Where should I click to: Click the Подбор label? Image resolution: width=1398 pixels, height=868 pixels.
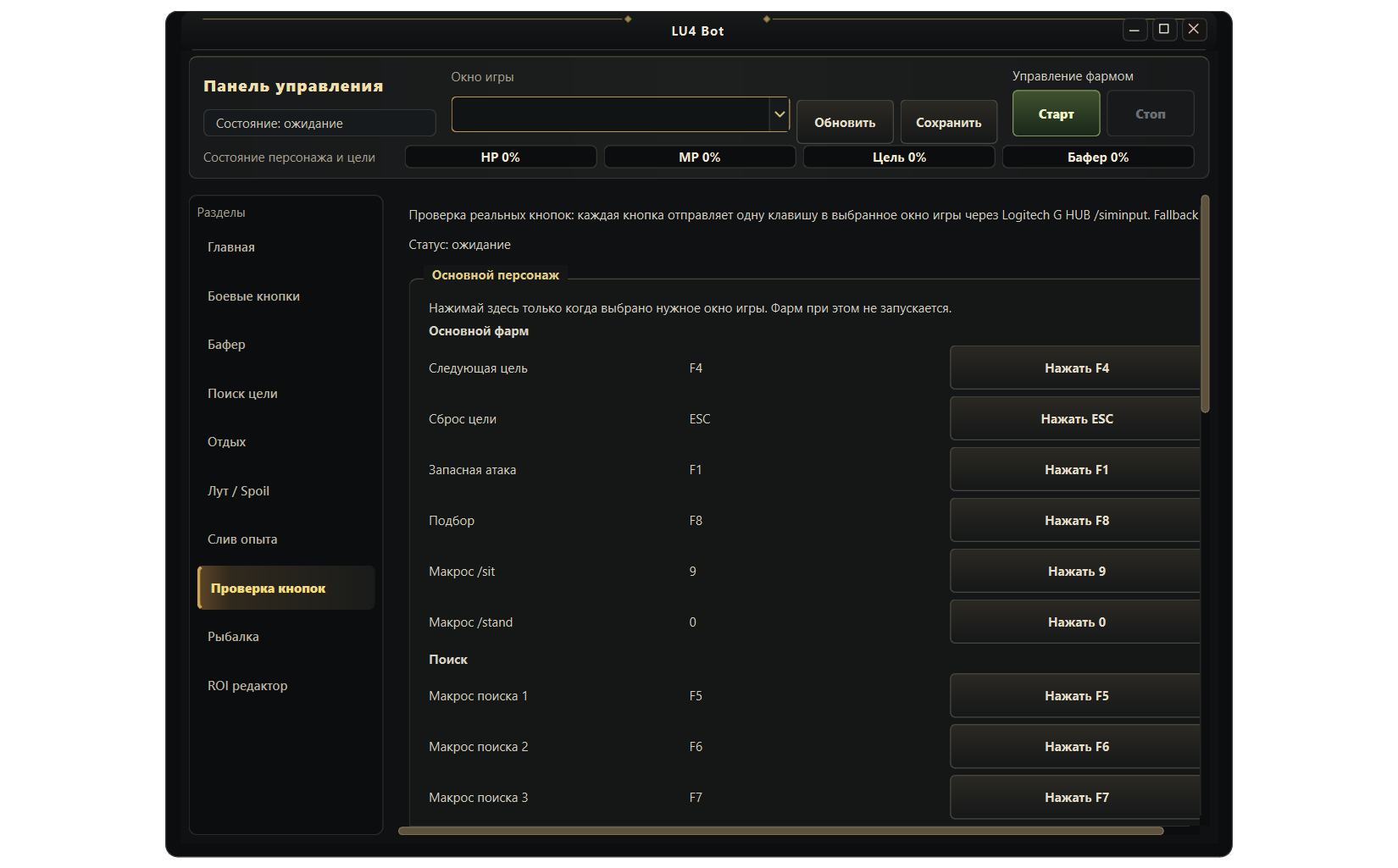click(452, 521)
